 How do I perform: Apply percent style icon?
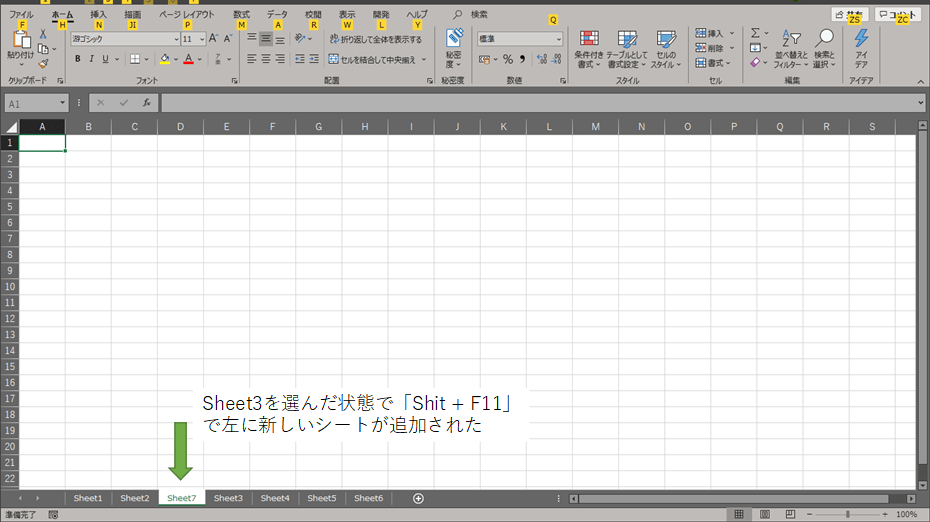click(508, 59)
